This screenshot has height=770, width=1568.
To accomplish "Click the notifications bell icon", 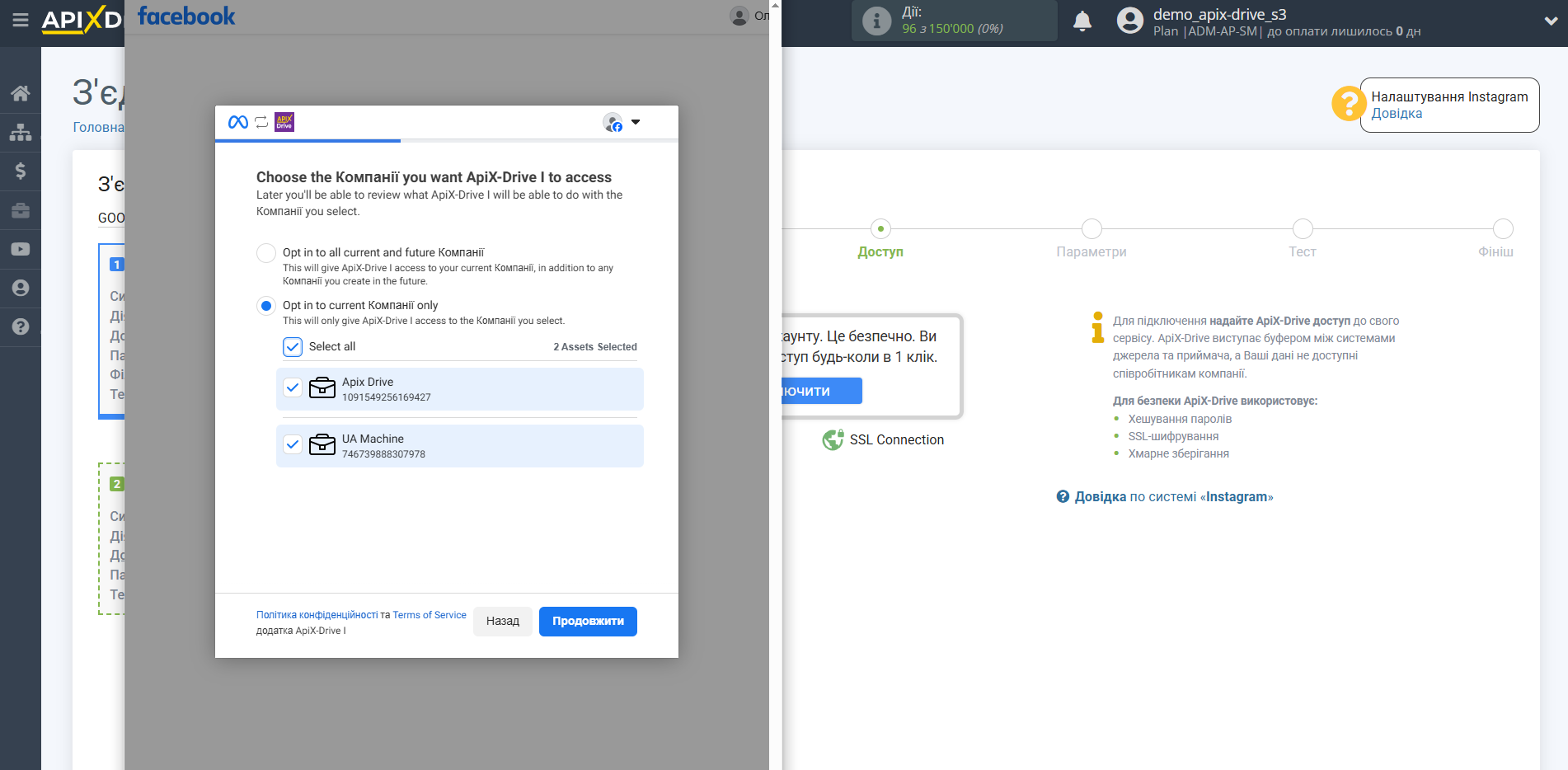I will tap(1082, 21).
